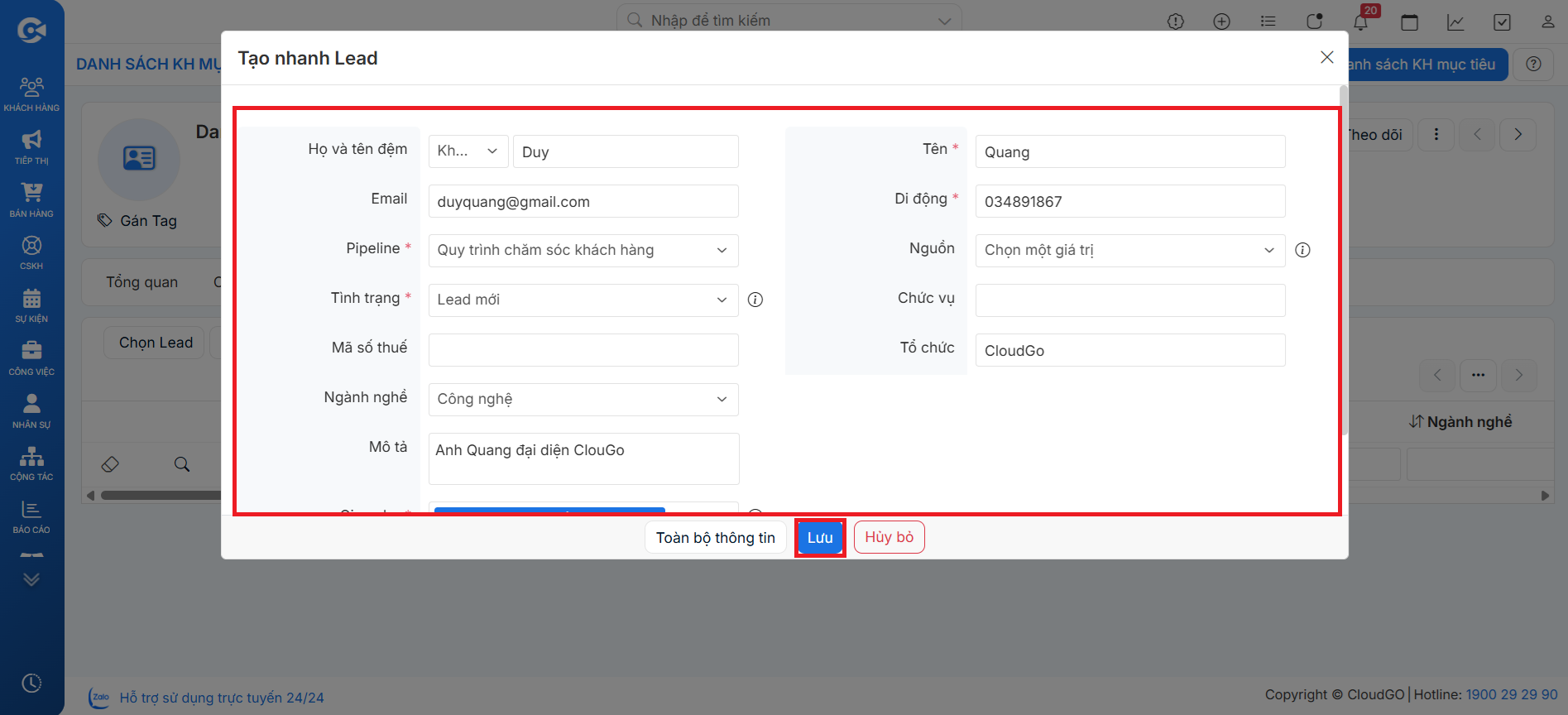Open the three-dot more options menu near Theo dõi

pyautogui.click(x=1436, y=134)
